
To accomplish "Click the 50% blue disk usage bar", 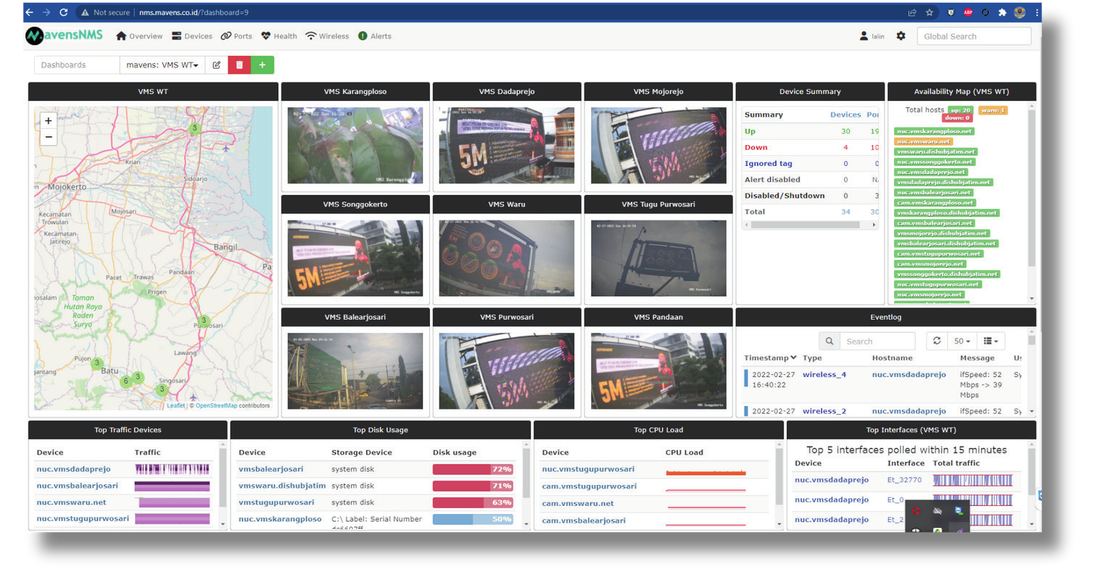I will click(x=473, y=519).
